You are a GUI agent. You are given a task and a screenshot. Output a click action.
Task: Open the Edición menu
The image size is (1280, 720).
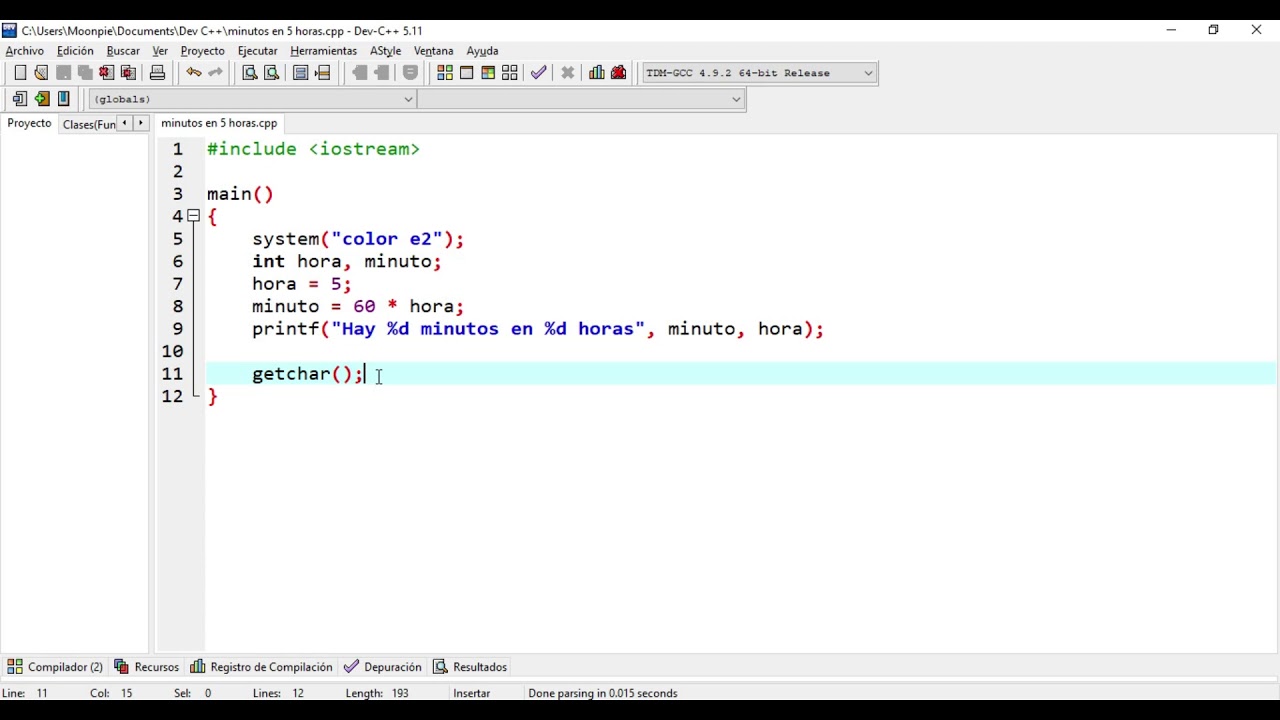[x=75, y=51]
